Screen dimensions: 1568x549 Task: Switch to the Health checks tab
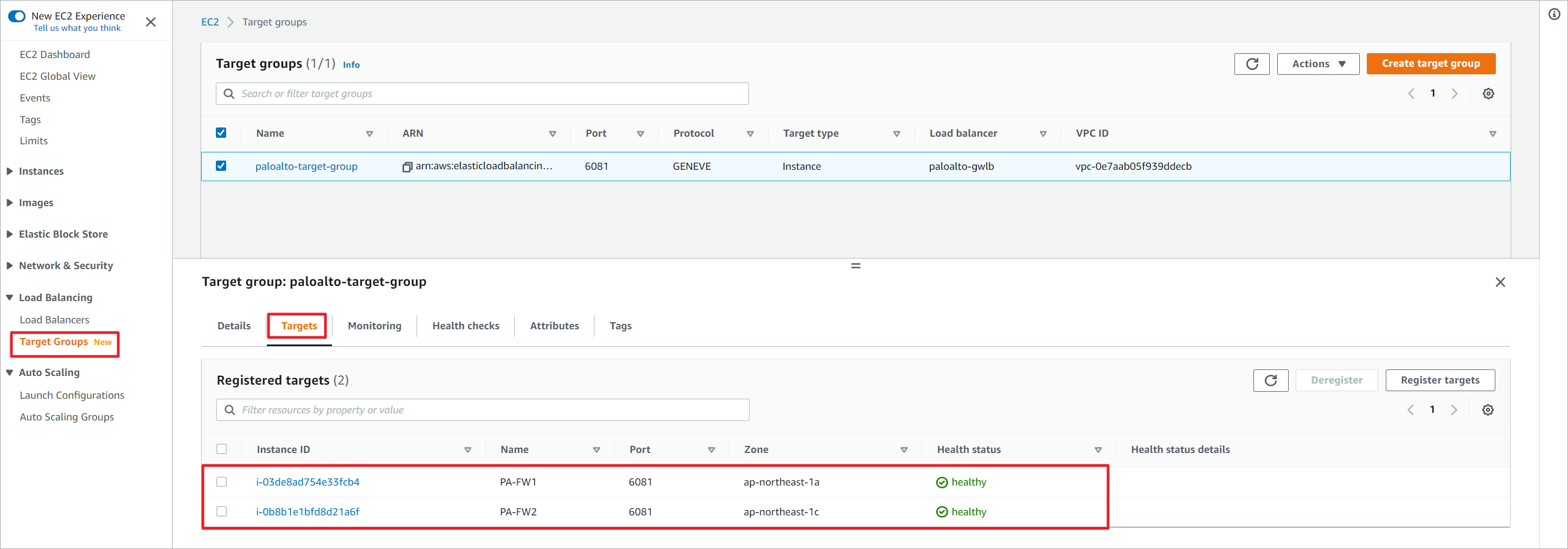(x=466, y=326)
